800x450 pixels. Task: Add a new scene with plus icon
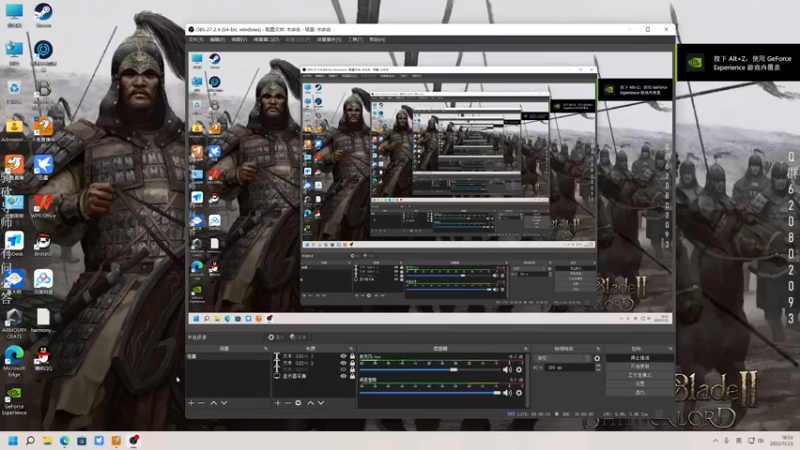(191, 403)
